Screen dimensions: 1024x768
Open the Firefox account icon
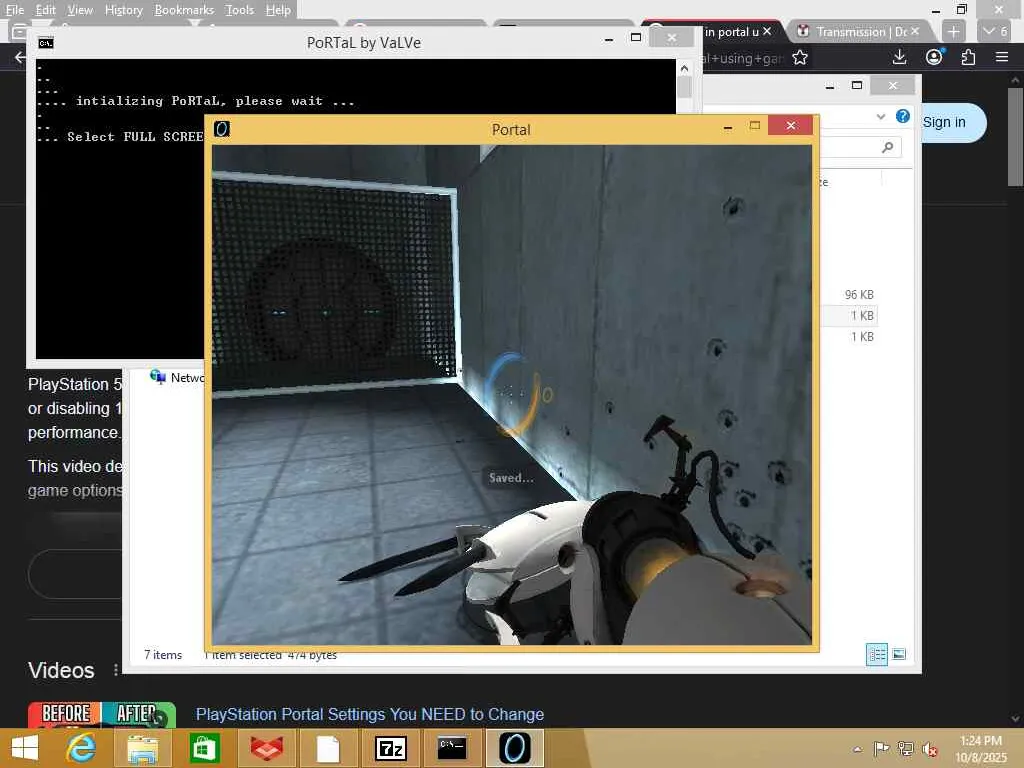935,57
